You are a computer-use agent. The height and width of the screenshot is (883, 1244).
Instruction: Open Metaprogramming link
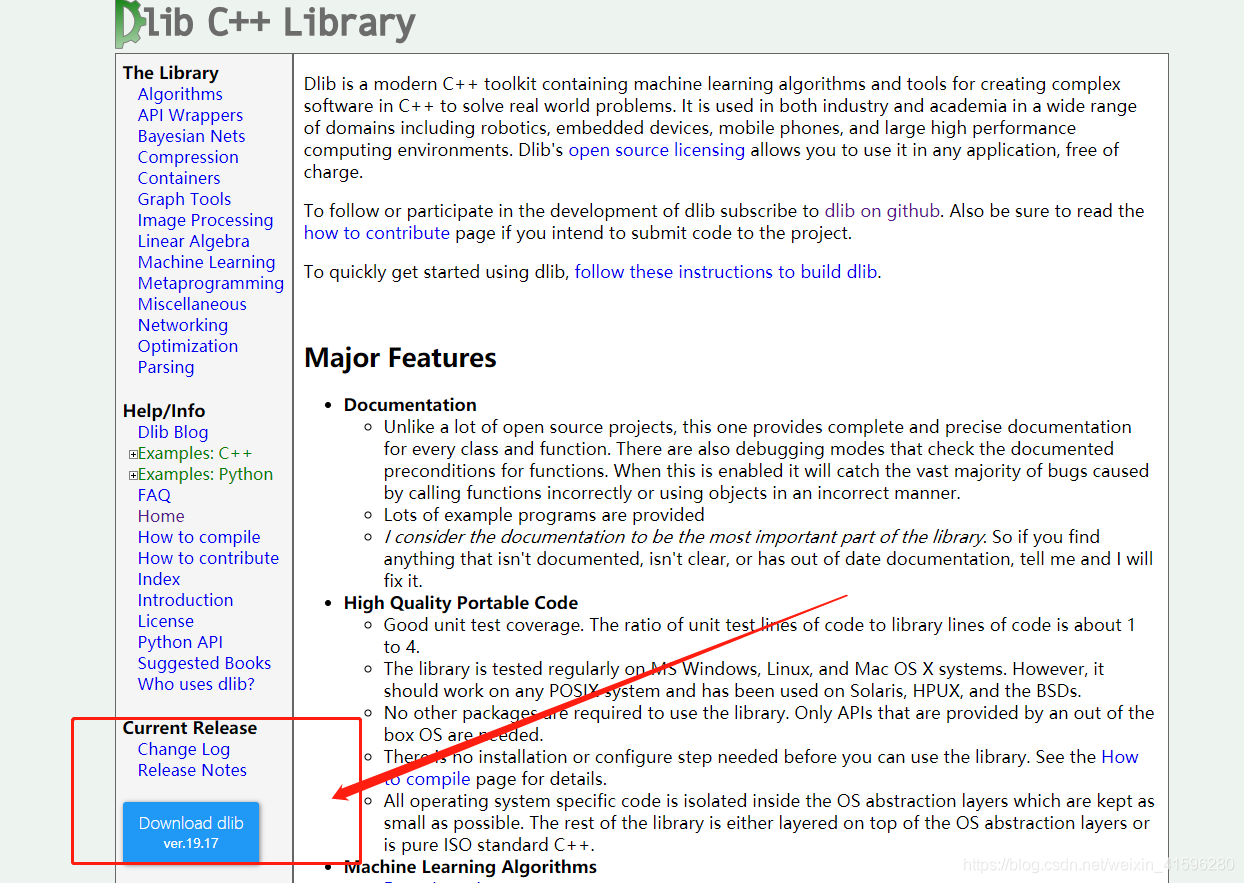211,283
